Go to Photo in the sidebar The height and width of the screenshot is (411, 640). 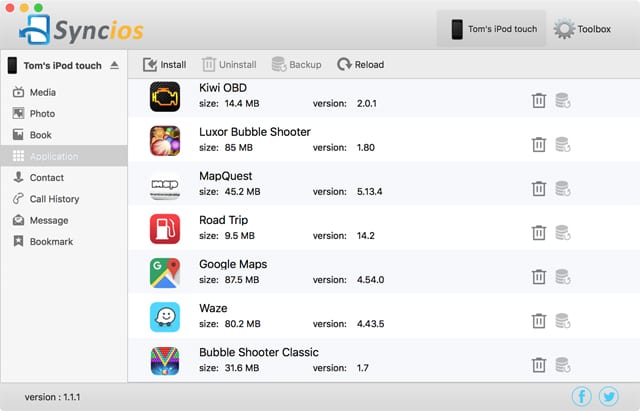(42, 114)
